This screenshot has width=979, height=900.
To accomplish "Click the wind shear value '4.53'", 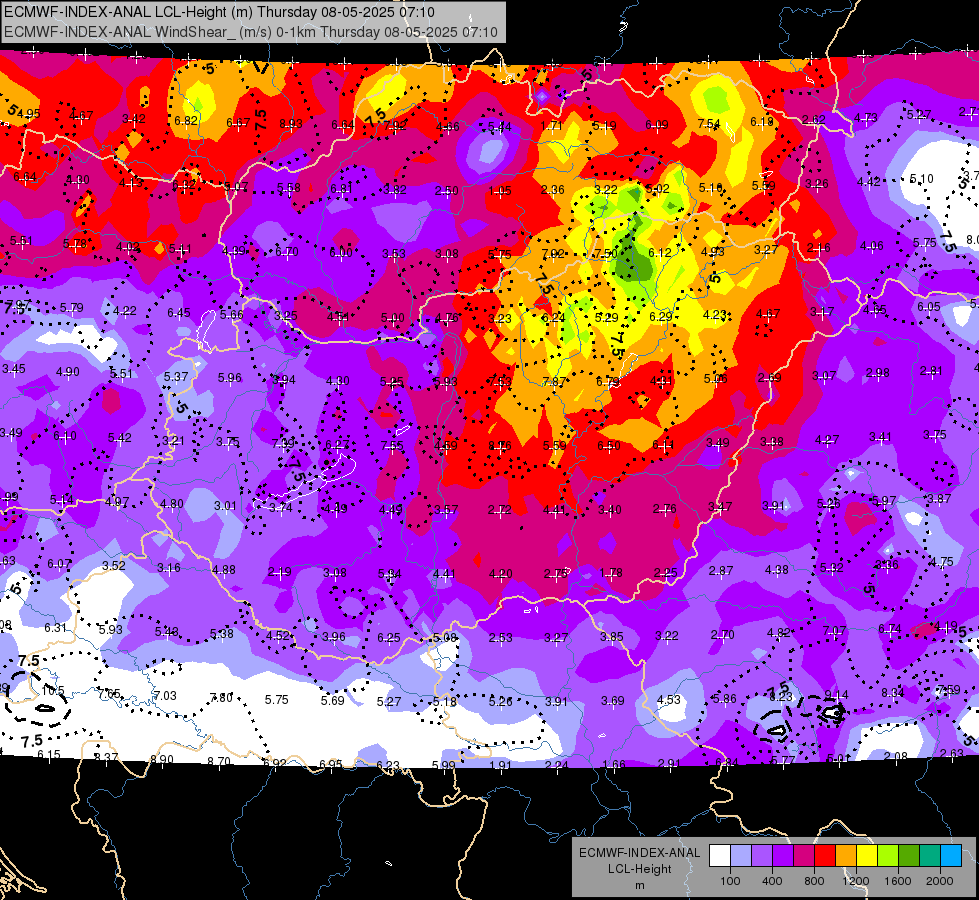I will (x=669, y=700).
